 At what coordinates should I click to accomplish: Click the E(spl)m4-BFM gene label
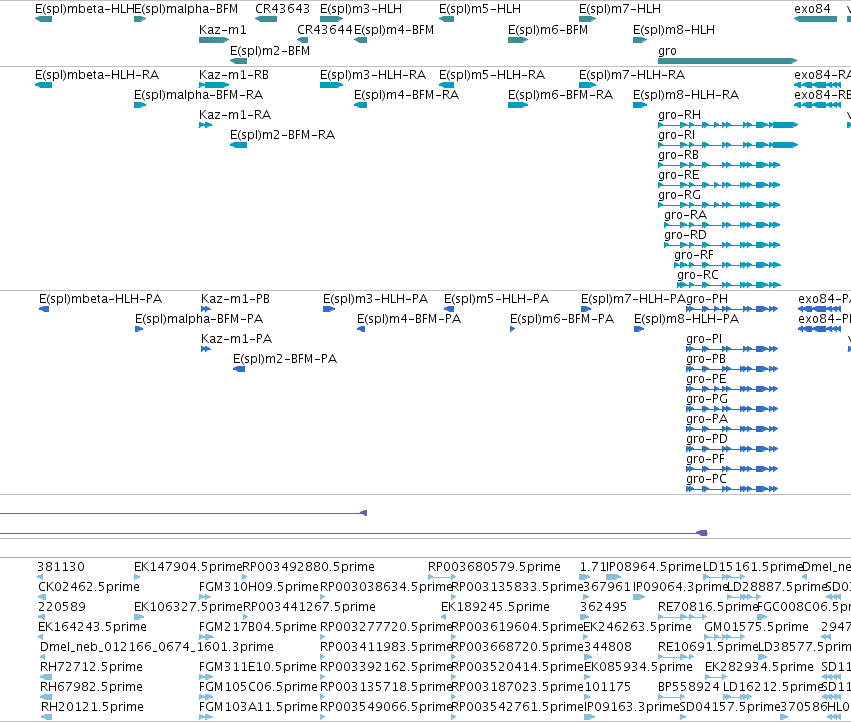[x=394, y=29]
